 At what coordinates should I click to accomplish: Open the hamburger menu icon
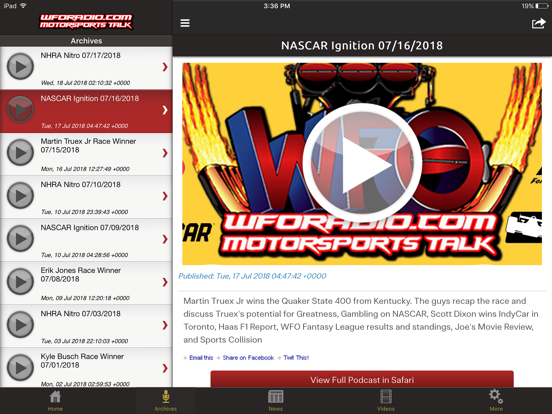tap(185, 23)
